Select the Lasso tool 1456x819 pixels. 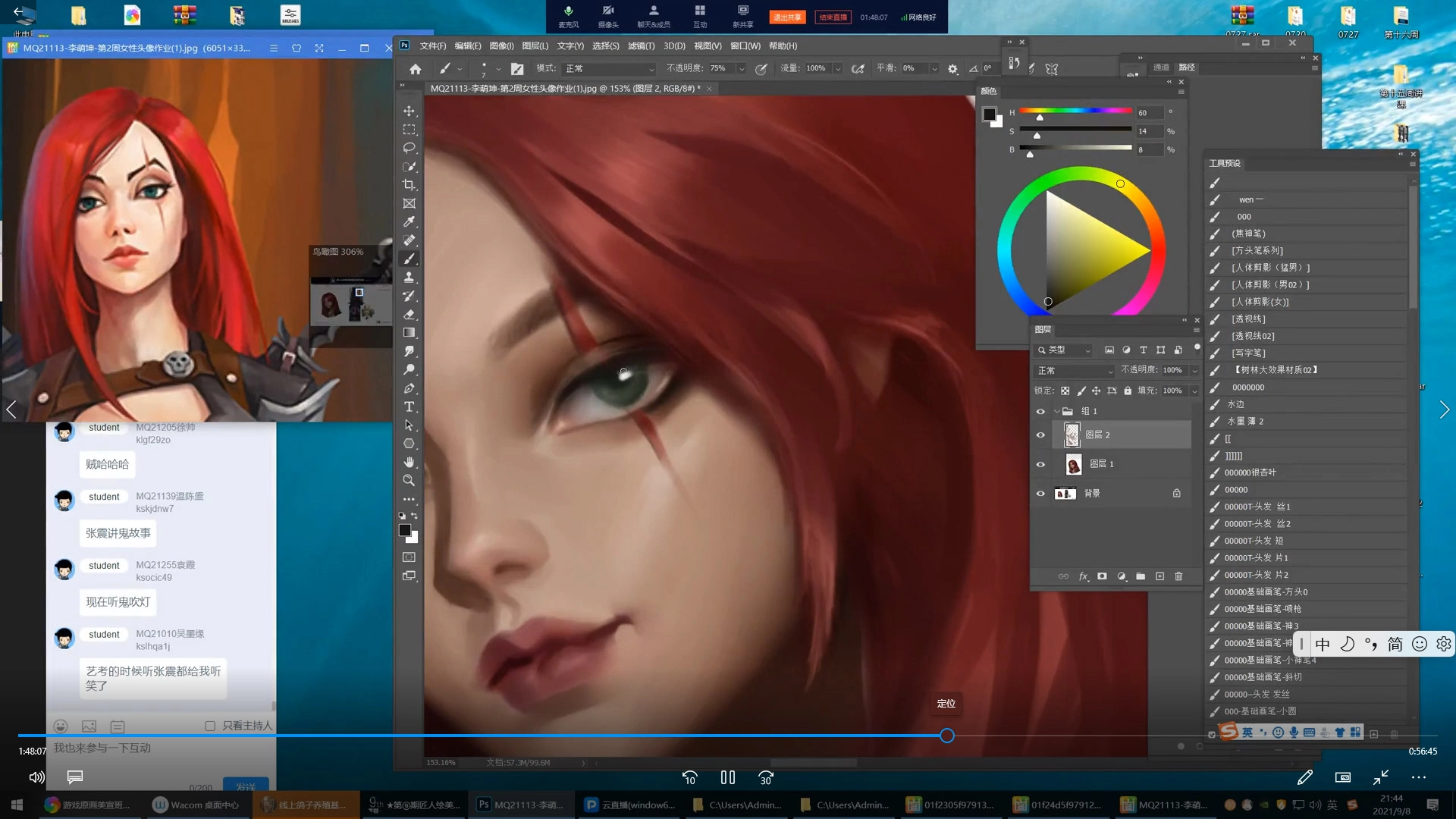[409, 148]
